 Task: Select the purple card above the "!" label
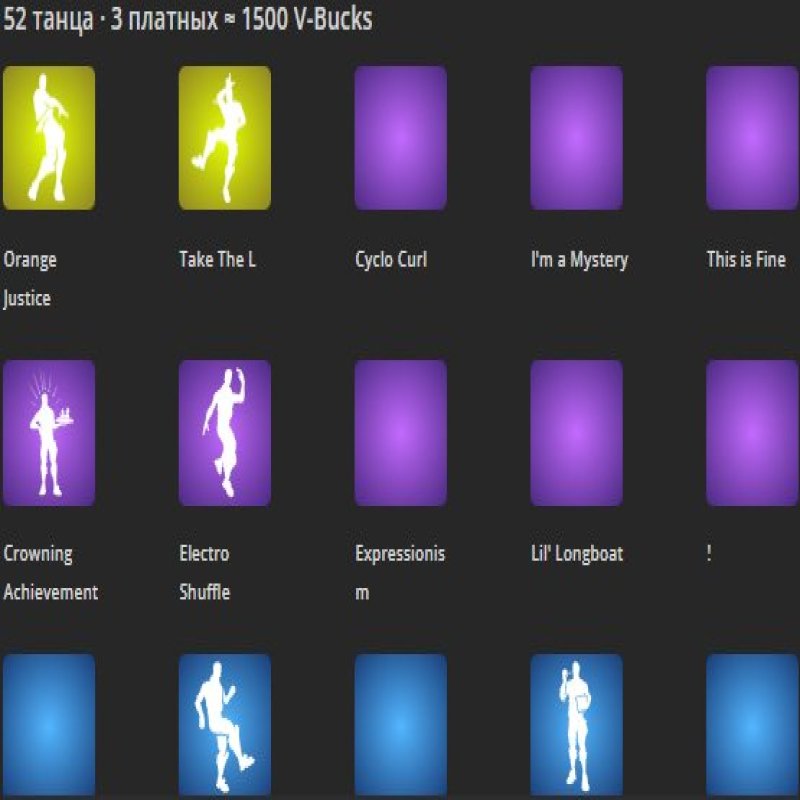tap(752, 432)
